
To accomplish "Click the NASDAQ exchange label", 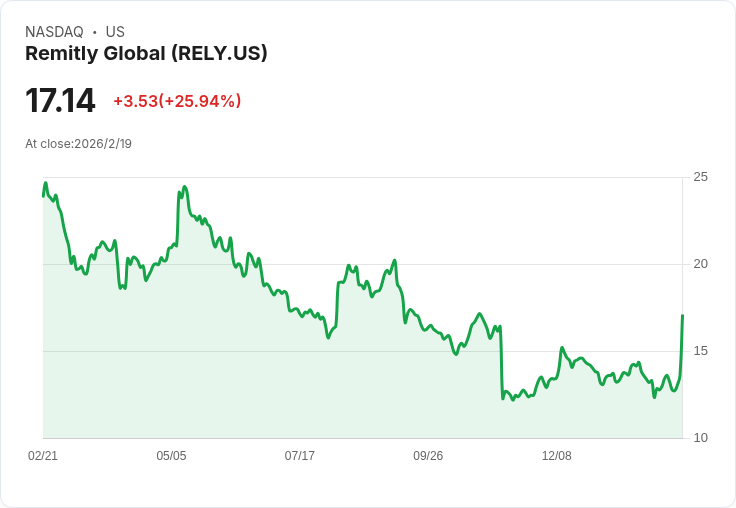I will pos(54,32).
